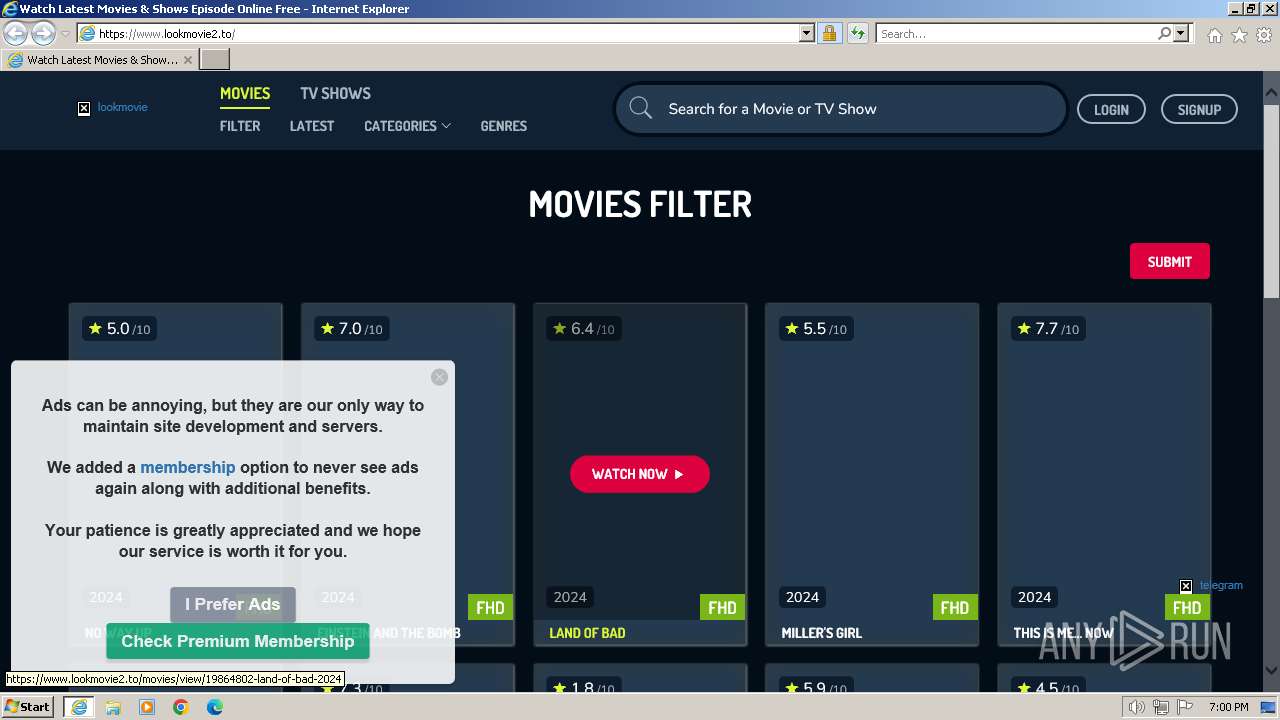
Task: Click the 2024 year label on Miller's Girl
Action: 802,597
